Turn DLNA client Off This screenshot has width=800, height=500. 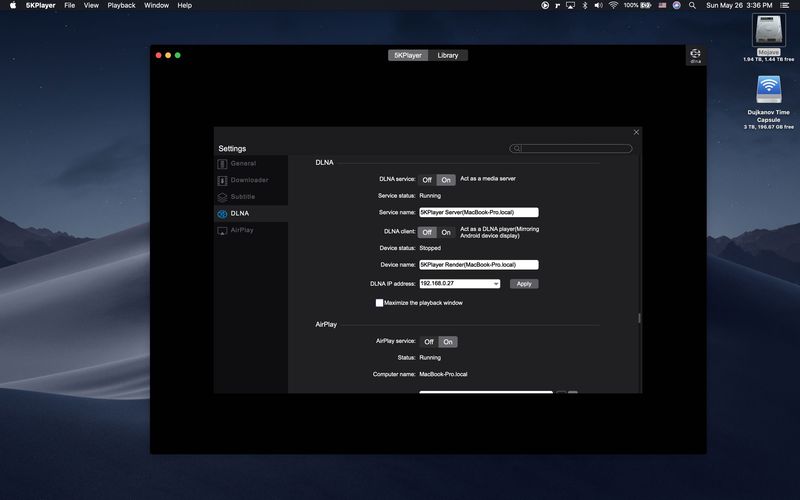click(x=427, y=233)
